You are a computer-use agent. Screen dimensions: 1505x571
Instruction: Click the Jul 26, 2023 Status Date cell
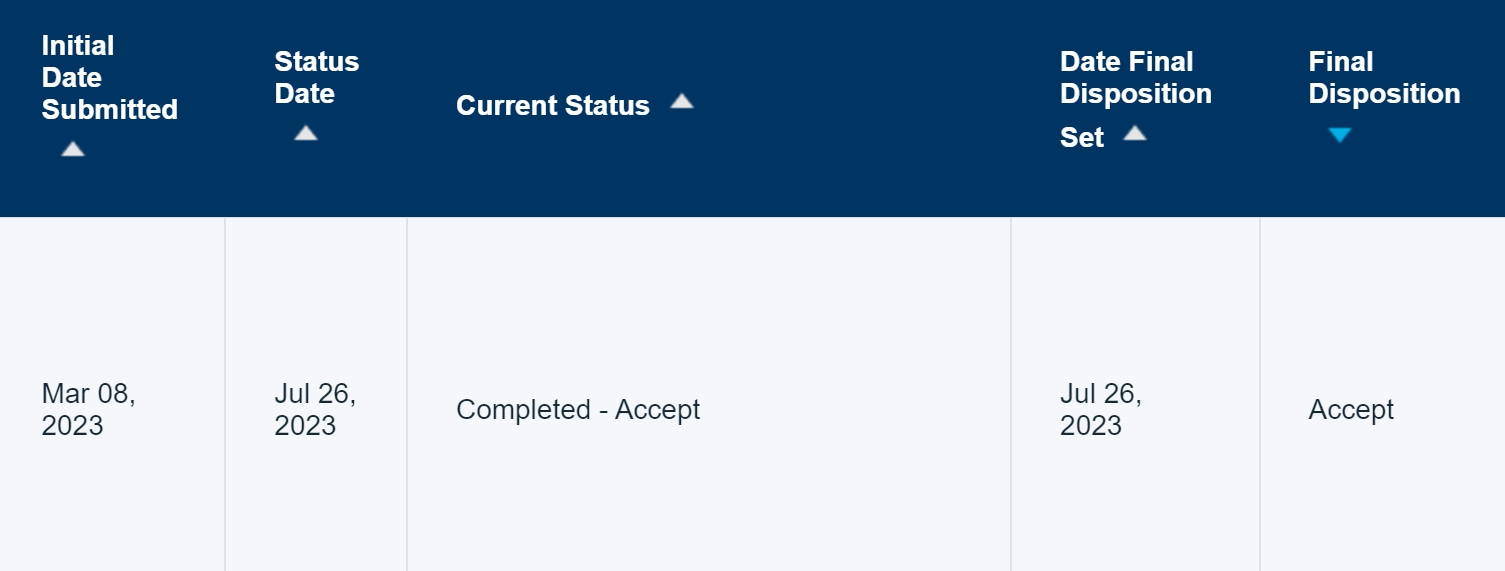click(316, 410)
